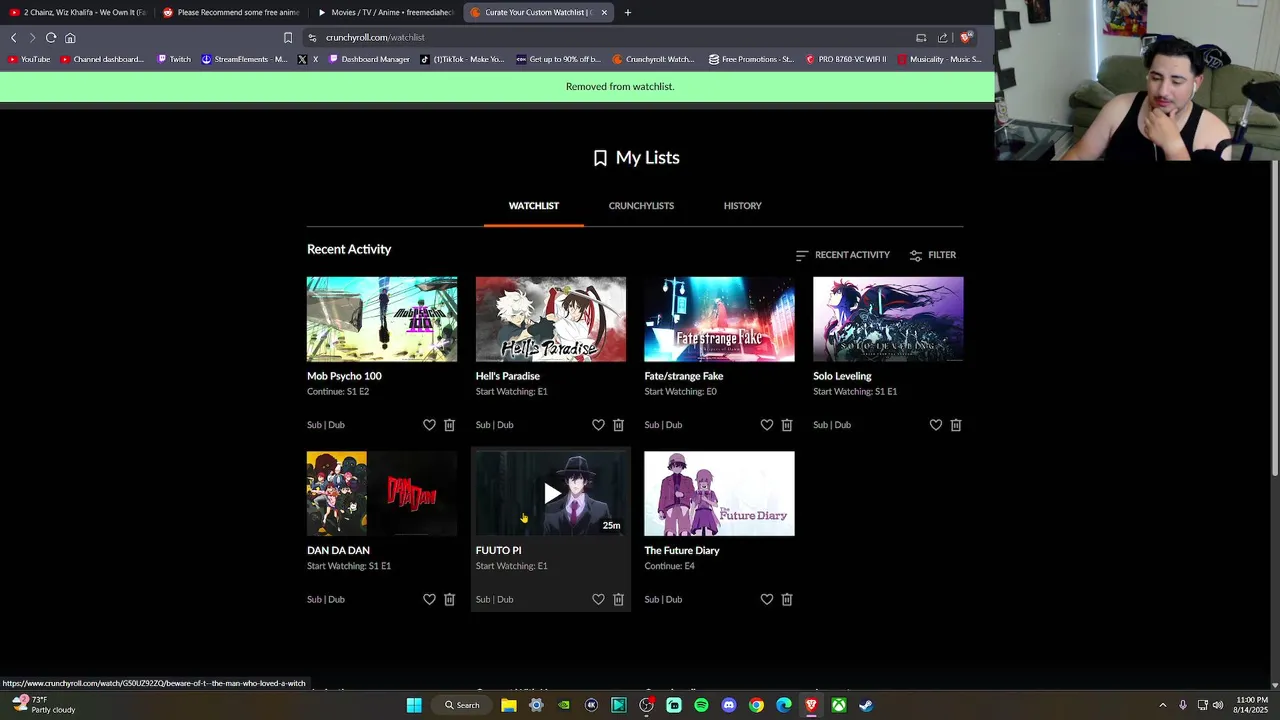Open a new browser tab with the plus button
This screenshot has width=1280, height=720.
(x=628, y=13)
